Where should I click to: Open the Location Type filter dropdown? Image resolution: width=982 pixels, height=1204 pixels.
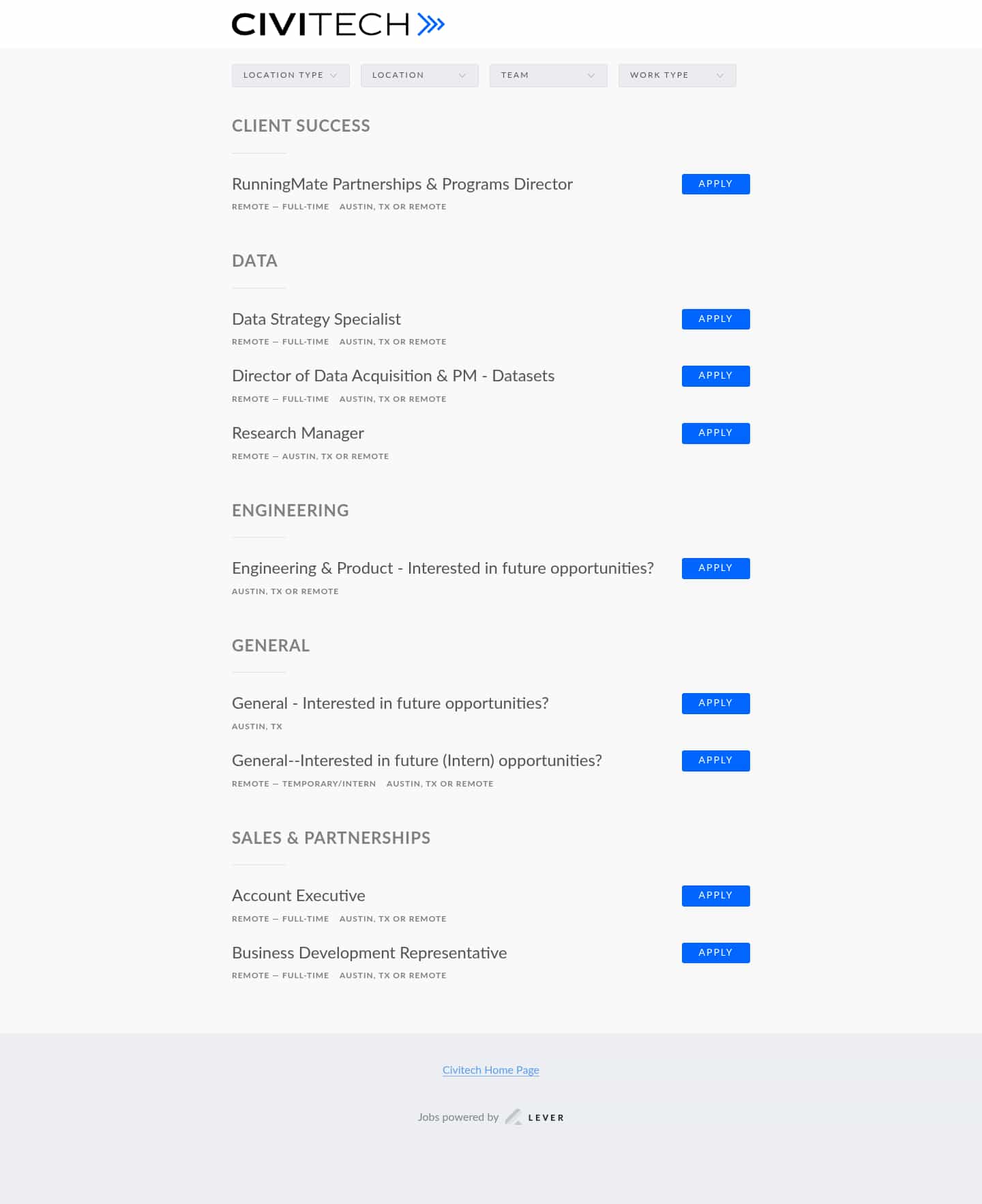[x=291, y=75]
